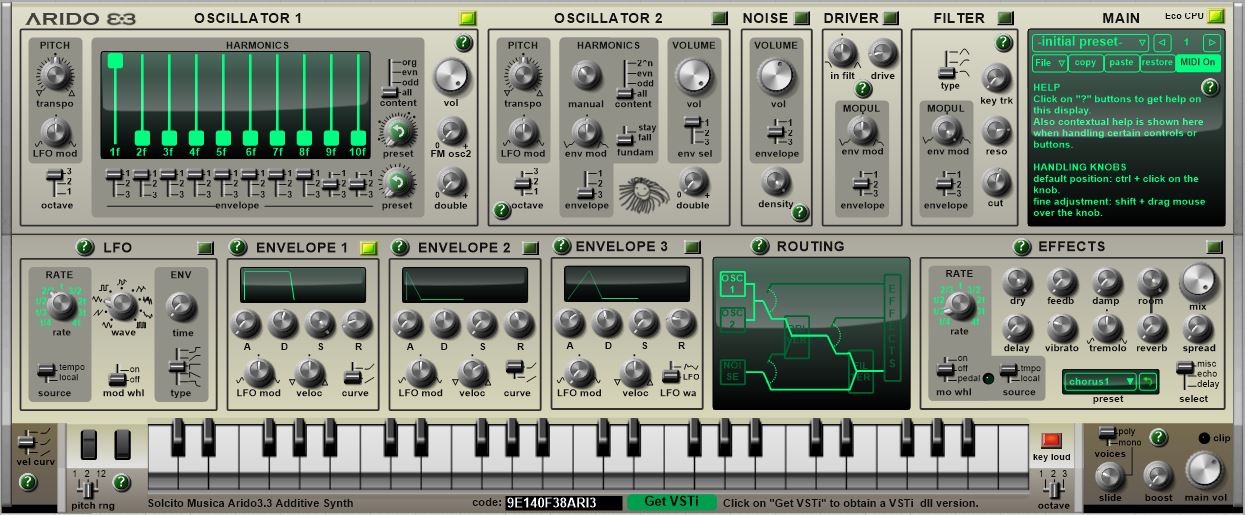Enable the Driver section LED

pyautogui.click(x=891, y=18)
